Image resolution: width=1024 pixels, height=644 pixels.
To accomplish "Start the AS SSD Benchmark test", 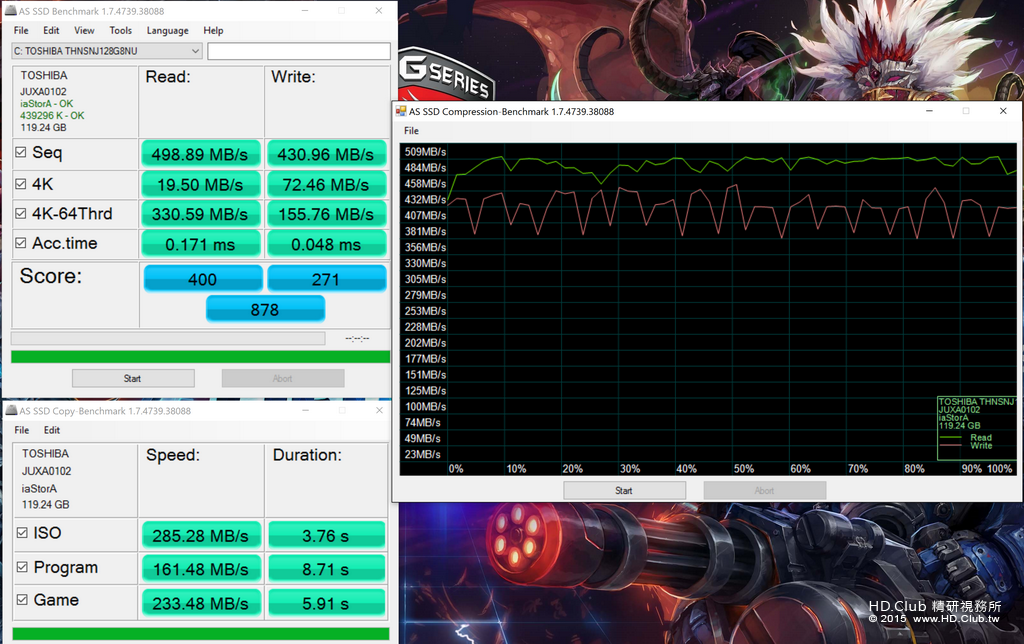I will point(133,378).
